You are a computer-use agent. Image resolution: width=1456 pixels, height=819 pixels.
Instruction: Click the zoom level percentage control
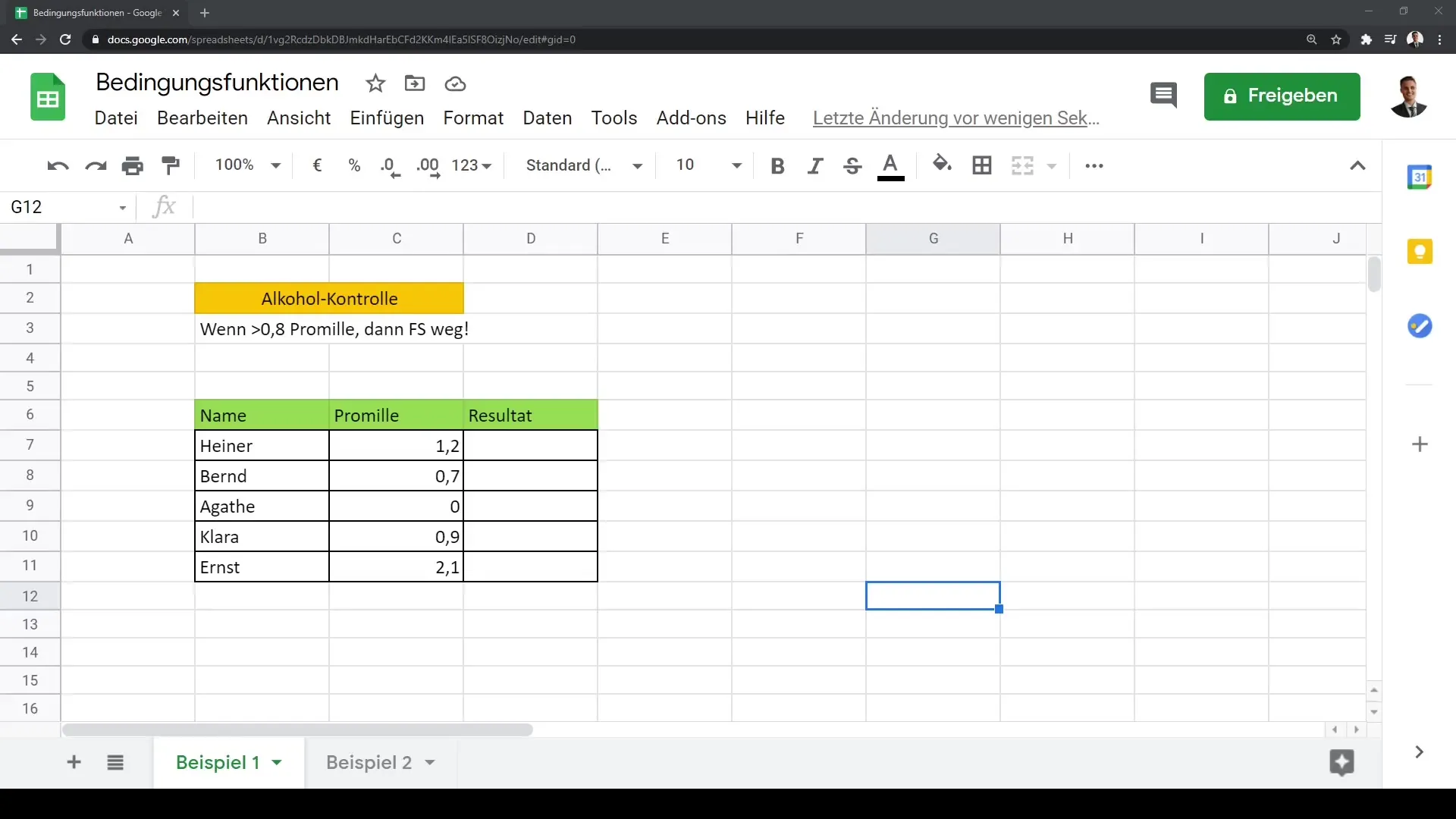(245, 165)
